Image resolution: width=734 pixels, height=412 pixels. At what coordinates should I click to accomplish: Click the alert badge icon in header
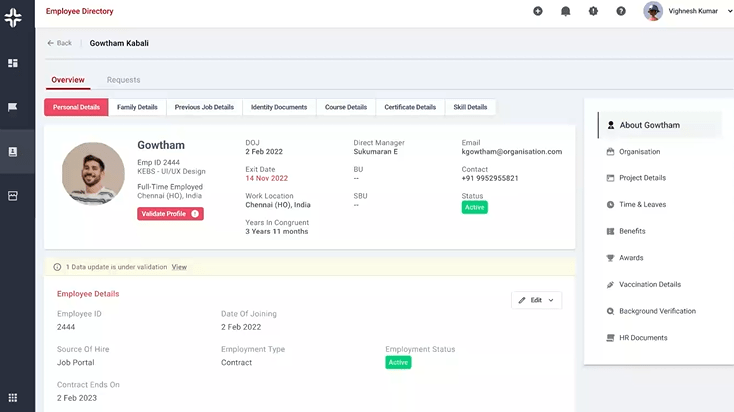[x=593, y=11]
